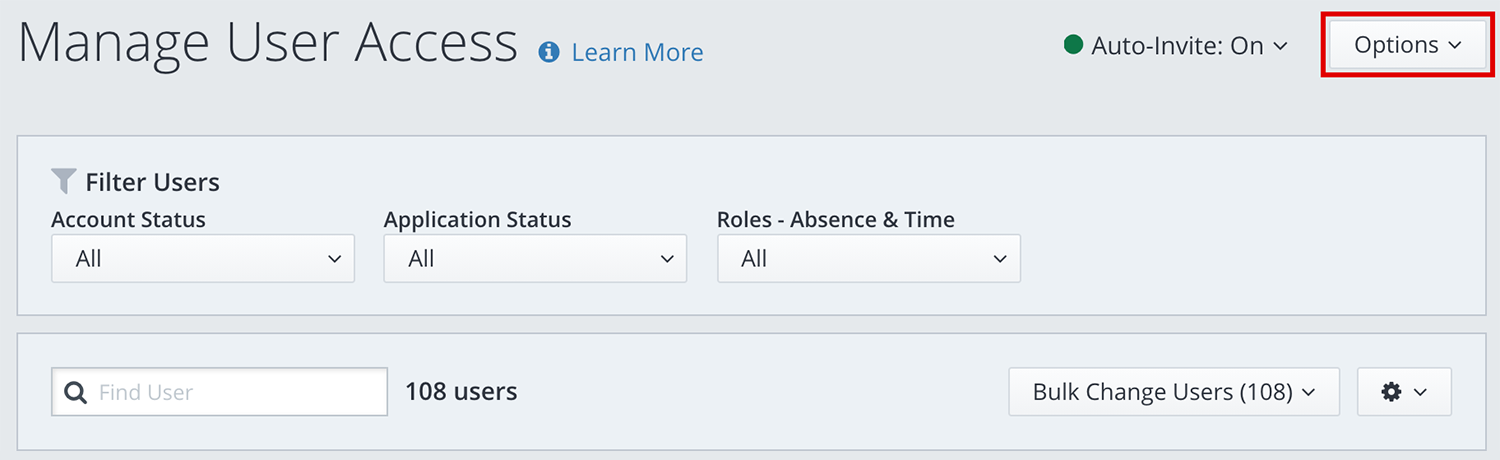Click the funnel Filter Users icon
Image resolution: width=1500 pixels, height=460 pixels.
click(x=64, y=182)
